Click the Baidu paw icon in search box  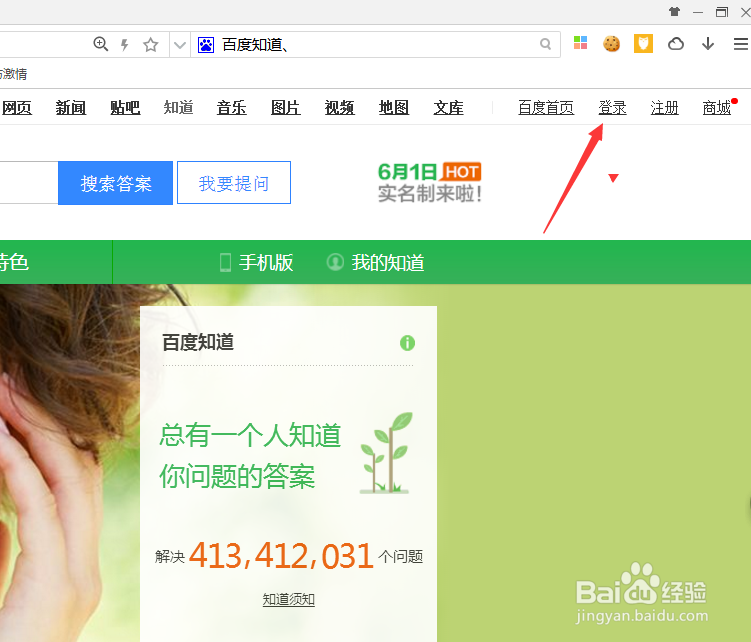[206, 45]
